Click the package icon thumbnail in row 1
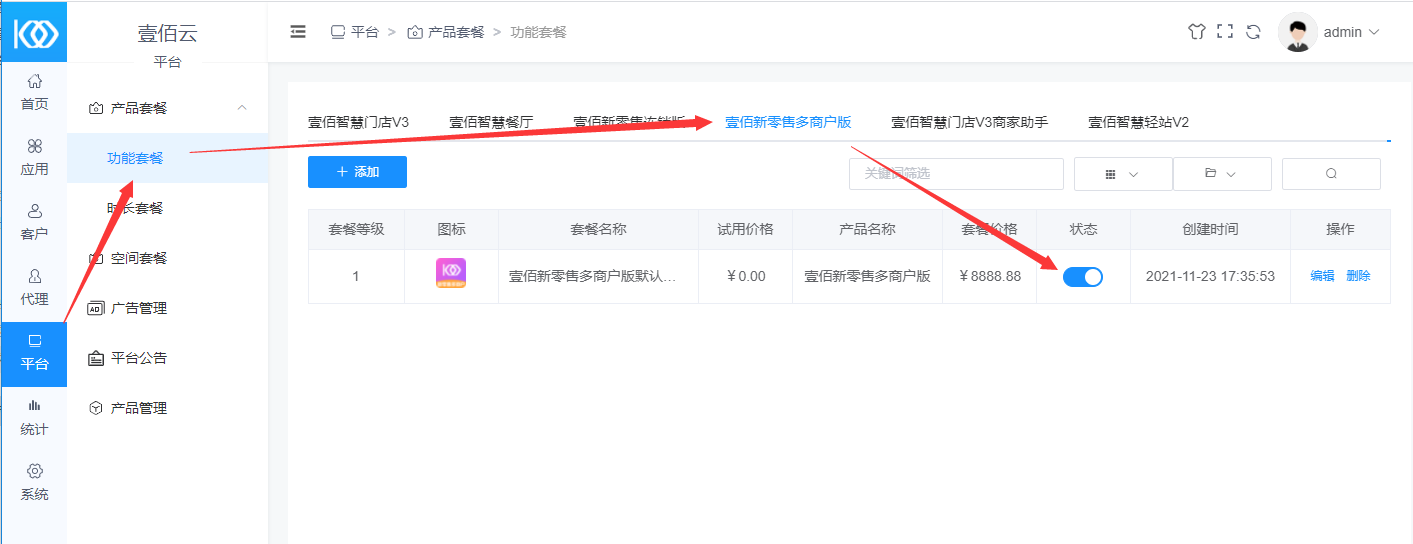 (x=451, y=274)
